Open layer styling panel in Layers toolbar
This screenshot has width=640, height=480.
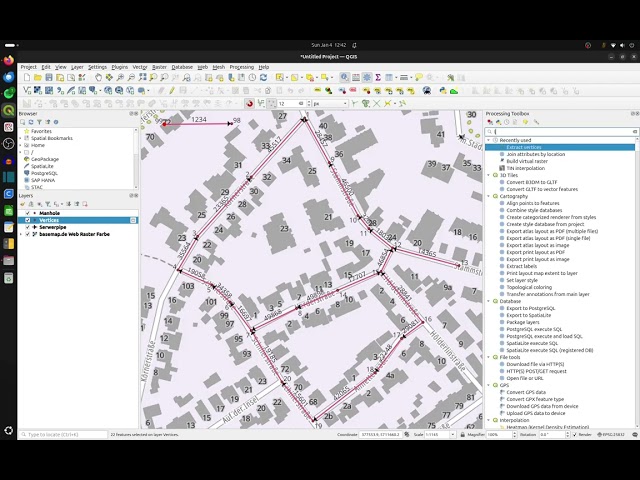(x=23, y=204)
